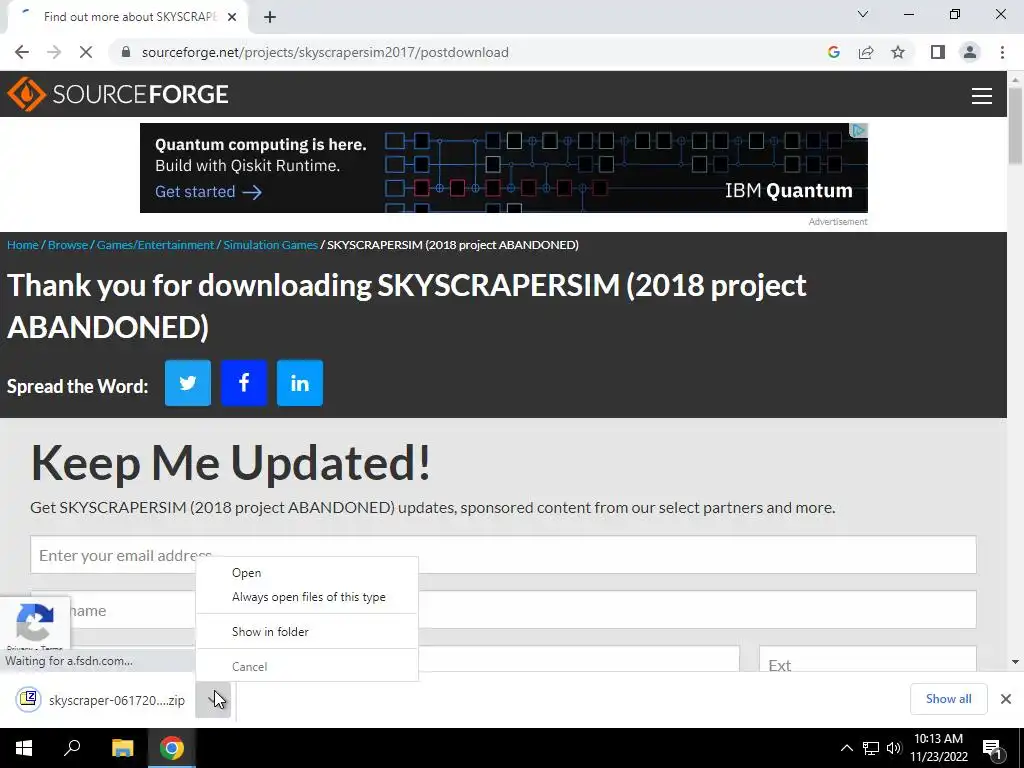
Task: Open Windows taskbar search
Action: [x=72, y=748]
